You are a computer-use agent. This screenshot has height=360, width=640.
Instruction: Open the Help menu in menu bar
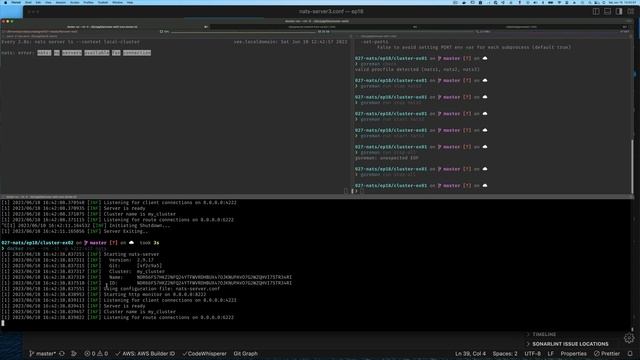click(130, 2)
